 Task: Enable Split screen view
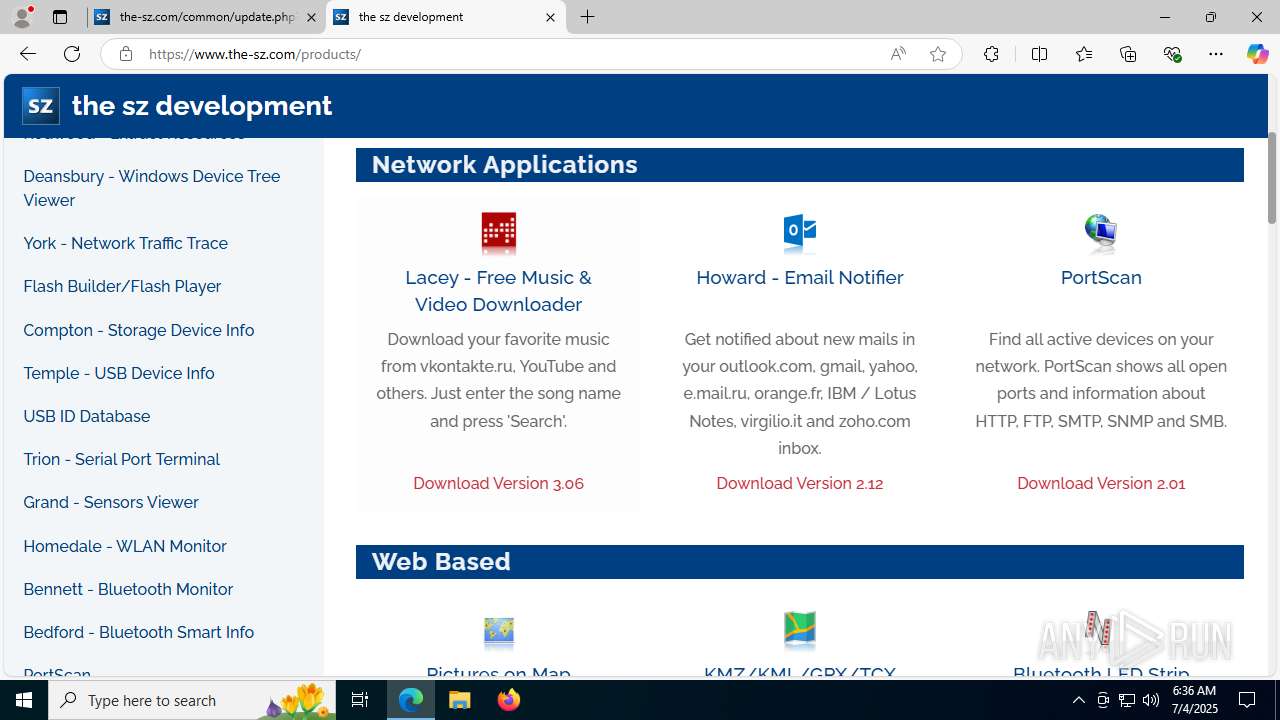coord(1039,54)
